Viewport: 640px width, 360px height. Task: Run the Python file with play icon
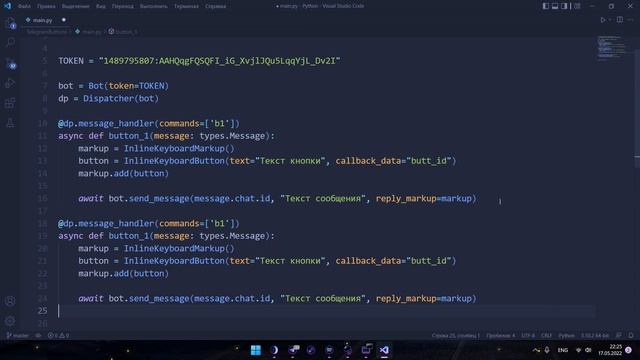pos(602,20)
